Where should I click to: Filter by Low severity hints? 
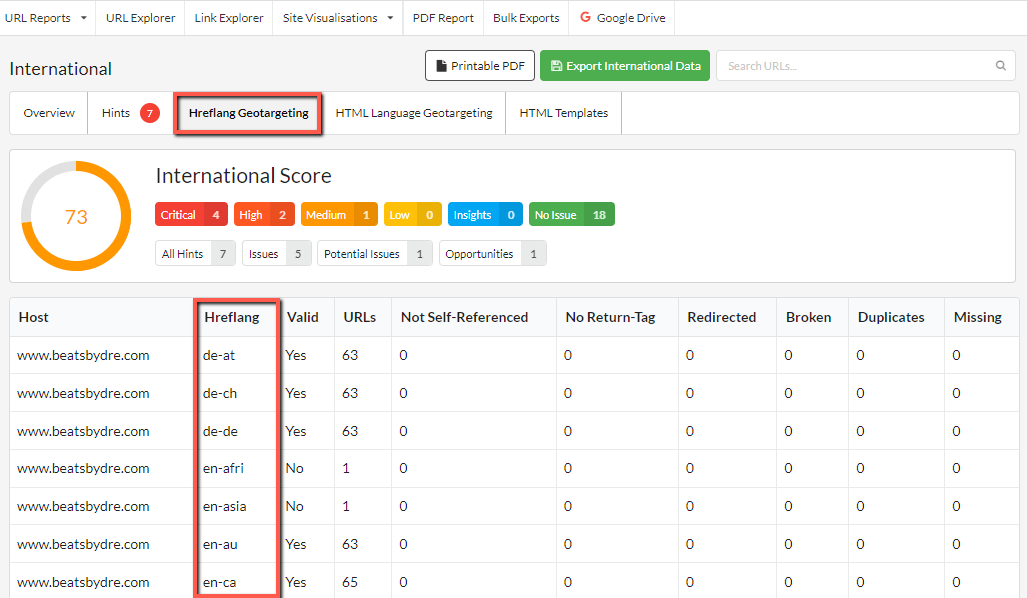tap(413, 215)
